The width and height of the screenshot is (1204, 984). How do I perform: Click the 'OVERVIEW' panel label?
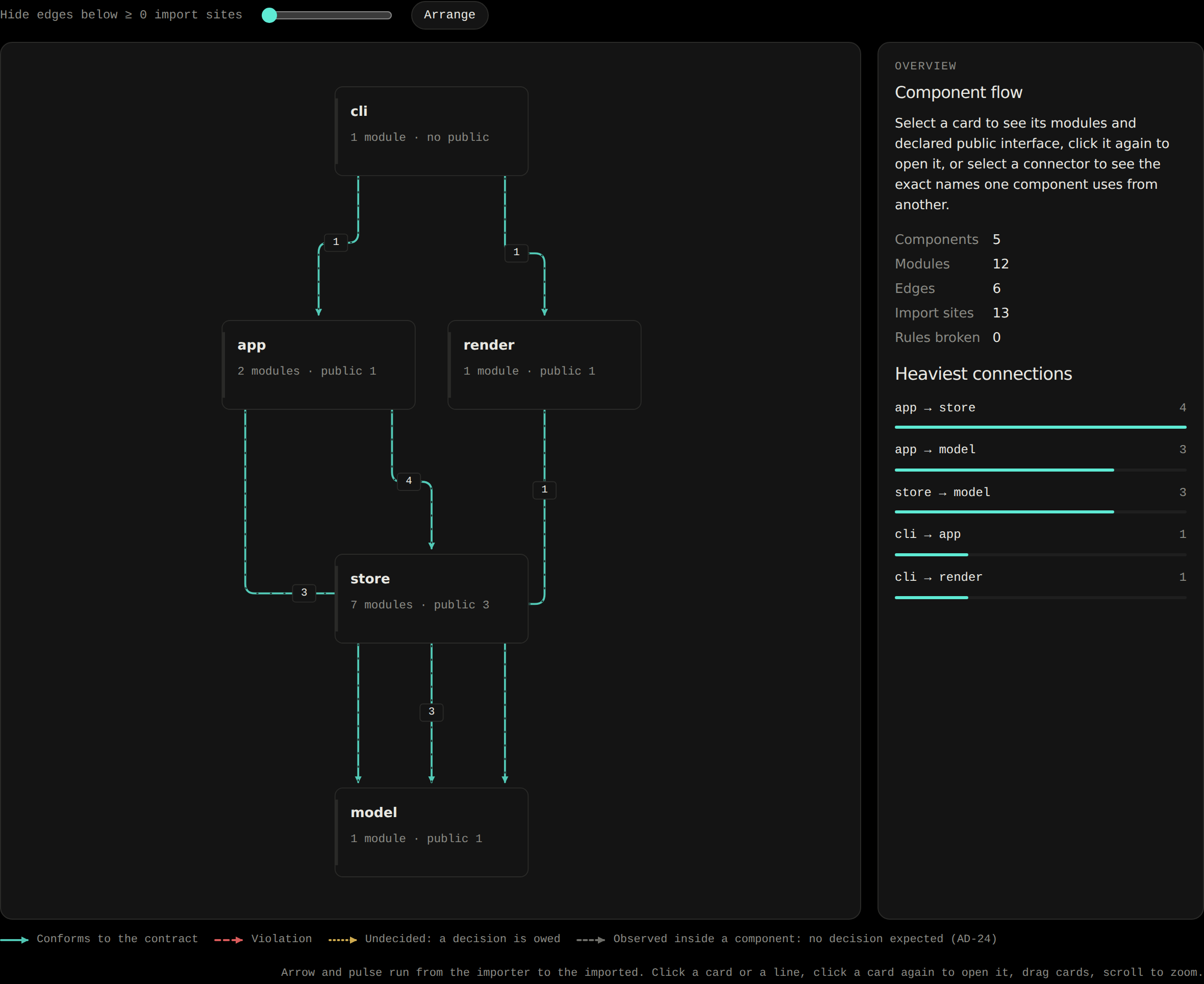[925, 66]
